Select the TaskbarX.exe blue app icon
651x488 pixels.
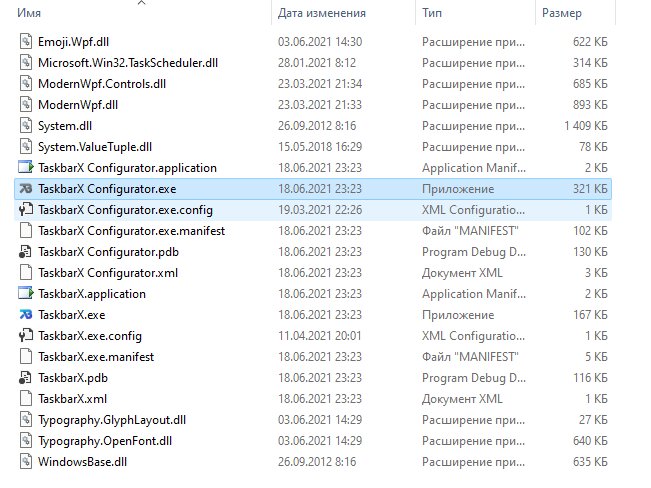click(26, 315)
